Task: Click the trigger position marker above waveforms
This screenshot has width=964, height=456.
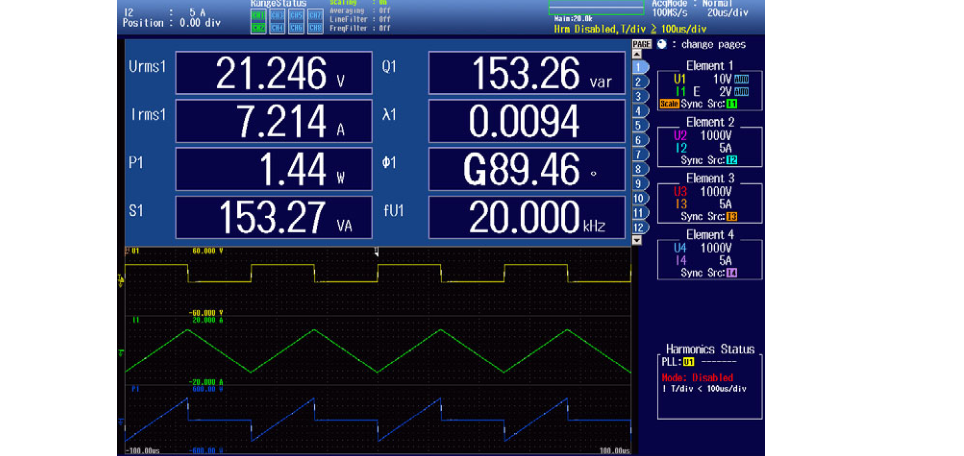Action: coord(376,251)
